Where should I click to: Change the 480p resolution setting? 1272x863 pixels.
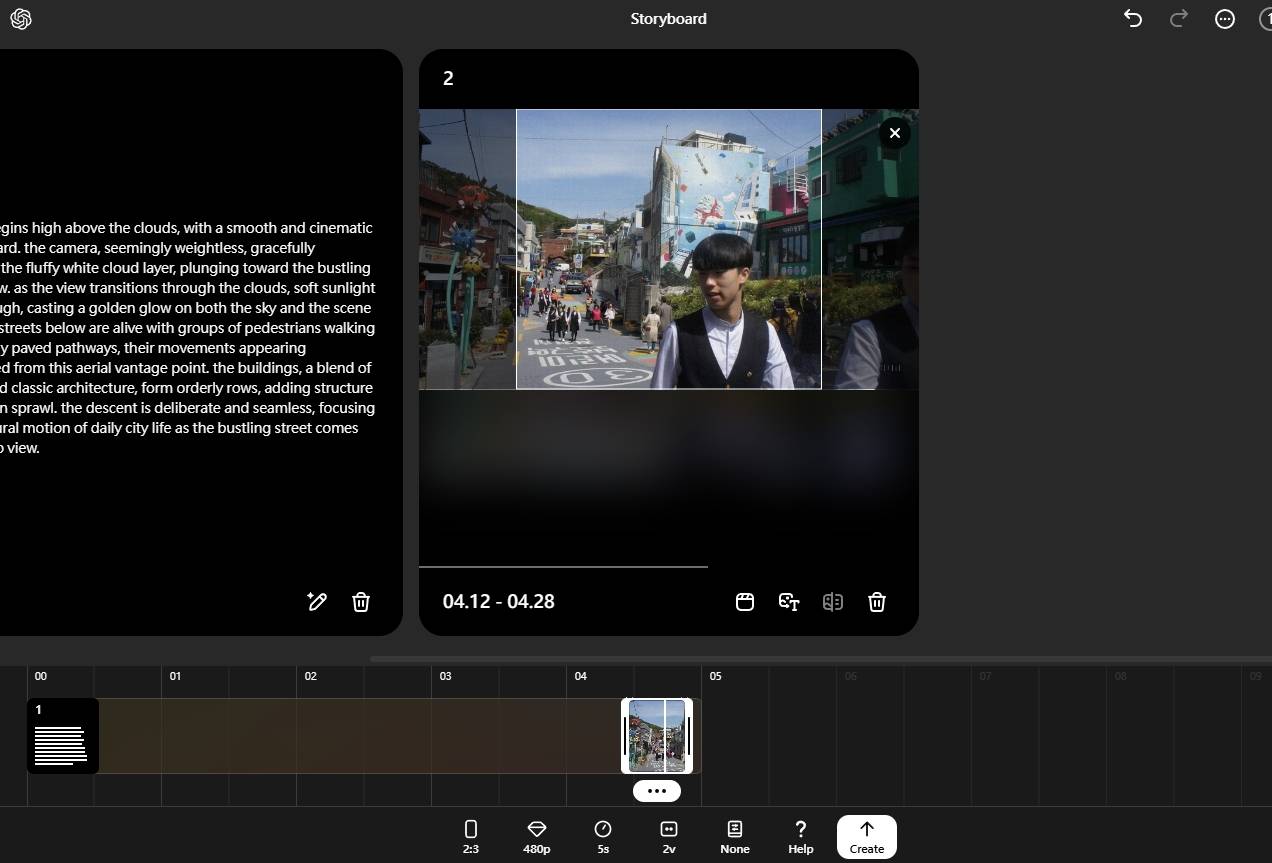(x=537, y=836)
